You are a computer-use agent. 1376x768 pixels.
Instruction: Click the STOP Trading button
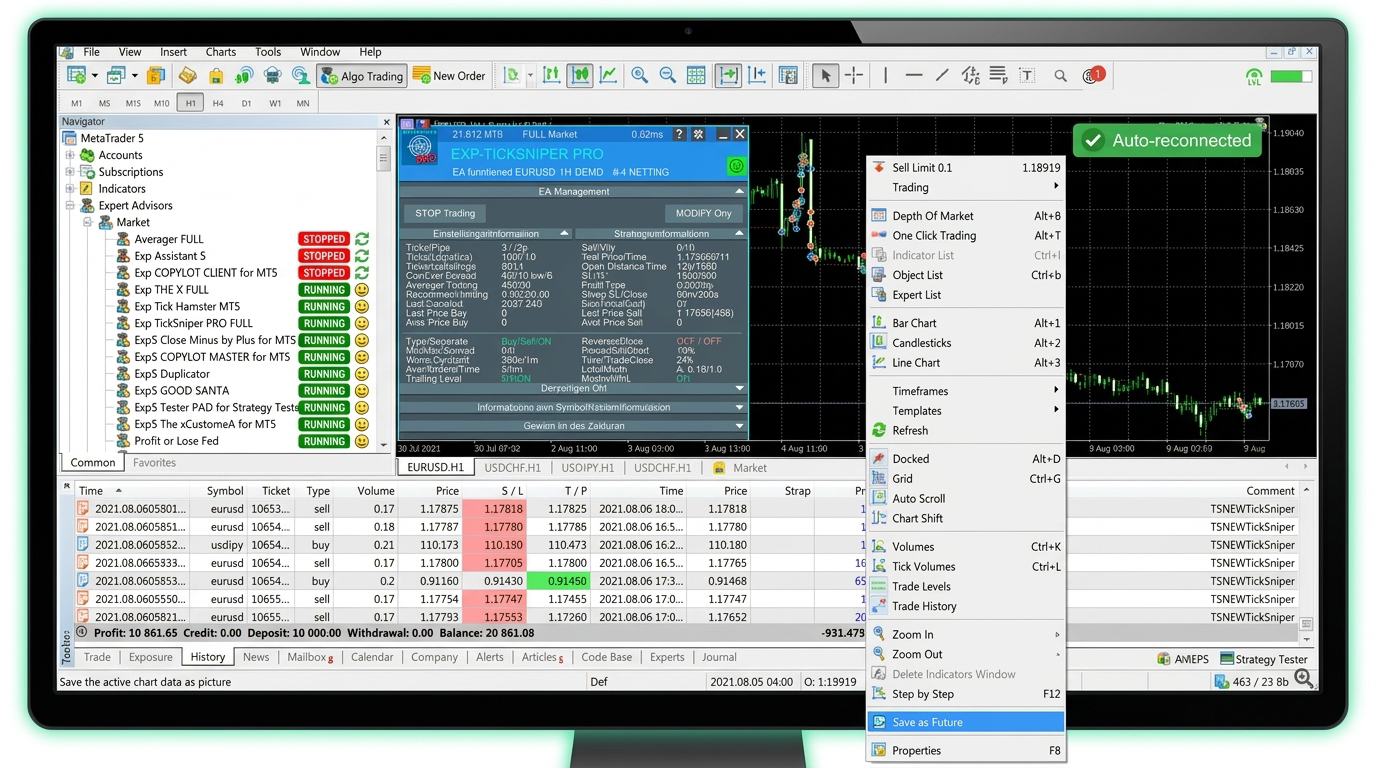445,213
